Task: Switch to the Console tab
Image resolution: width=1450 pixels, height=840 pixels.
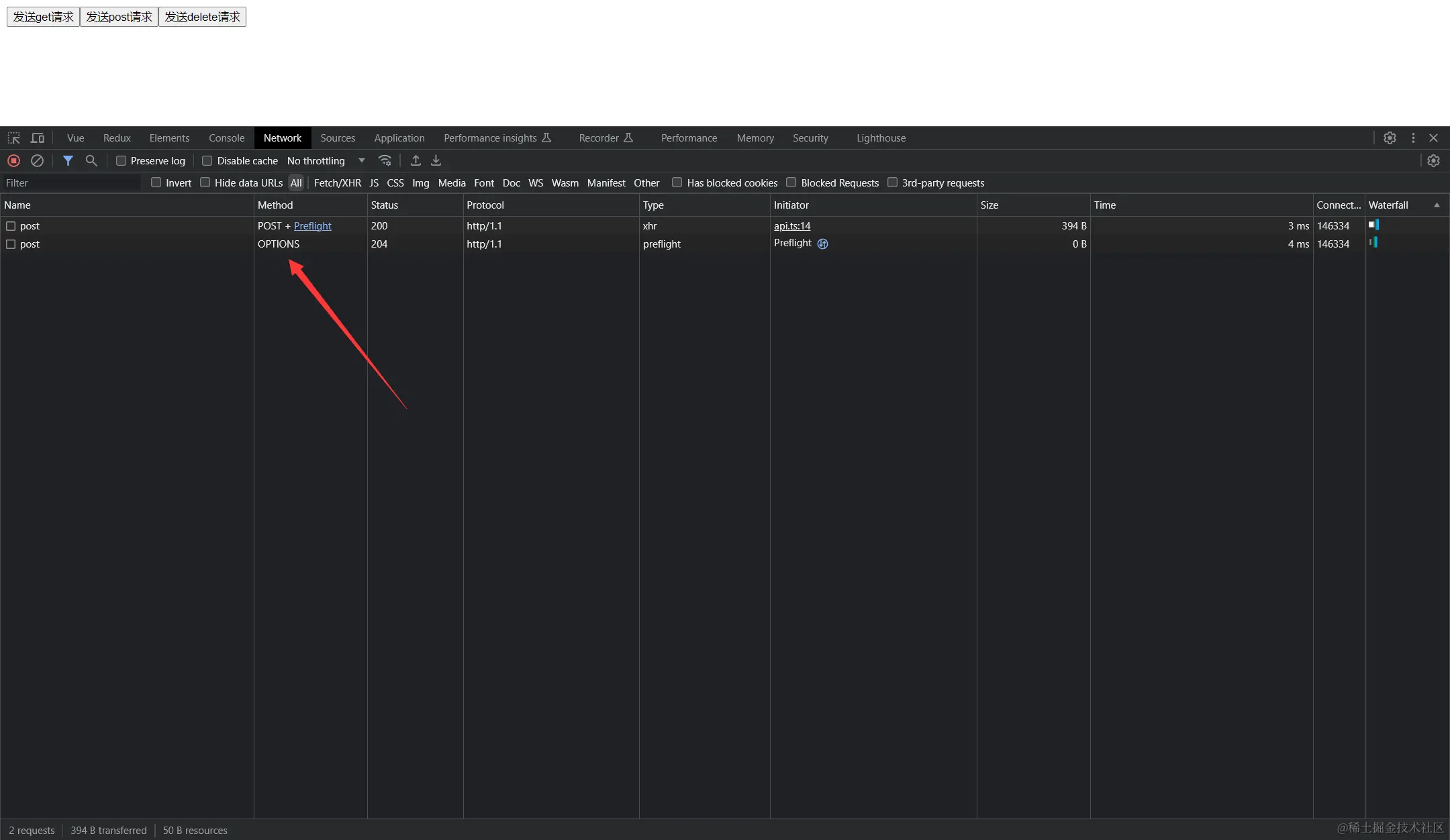Action: 226,138
